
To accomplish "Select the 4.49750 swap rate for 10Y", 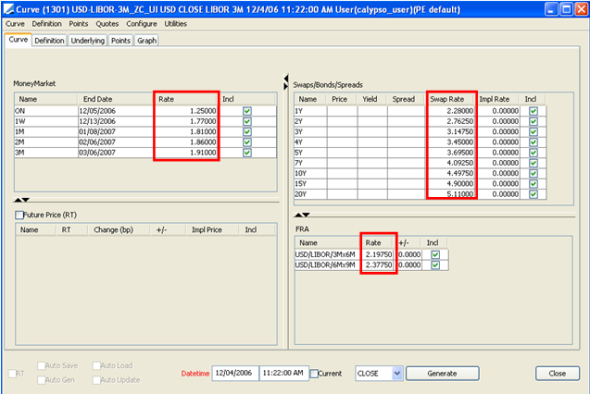I will pos(452,173).
